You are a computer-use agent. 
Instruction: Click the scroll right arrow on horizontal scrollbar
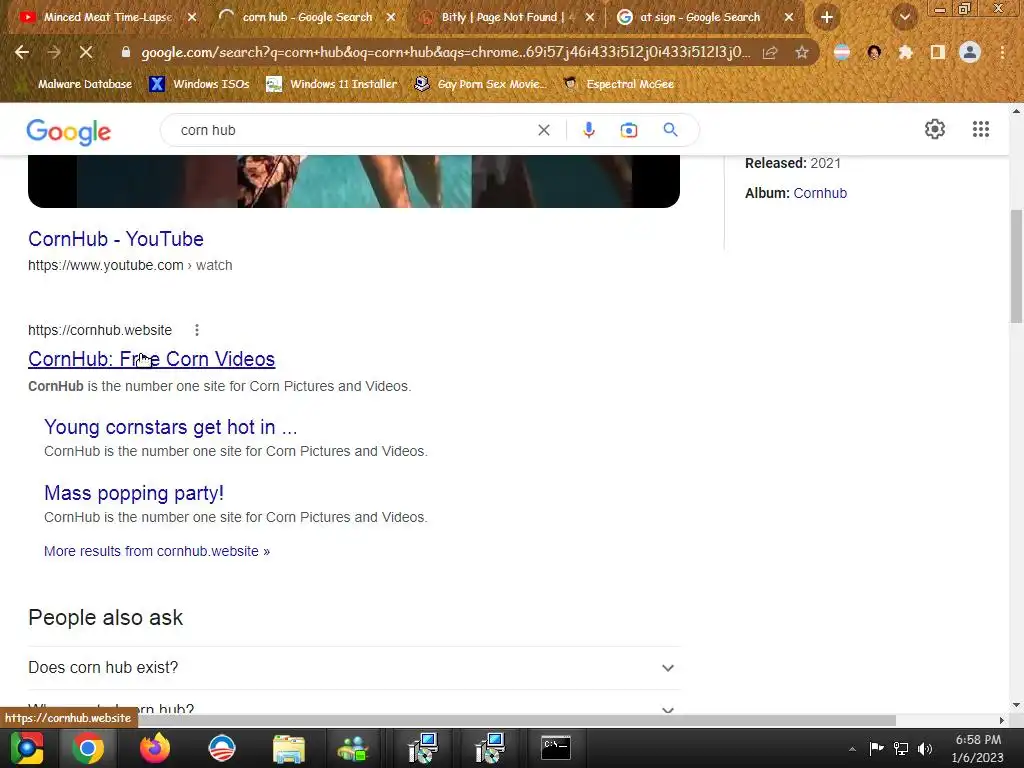[1002, 720]
